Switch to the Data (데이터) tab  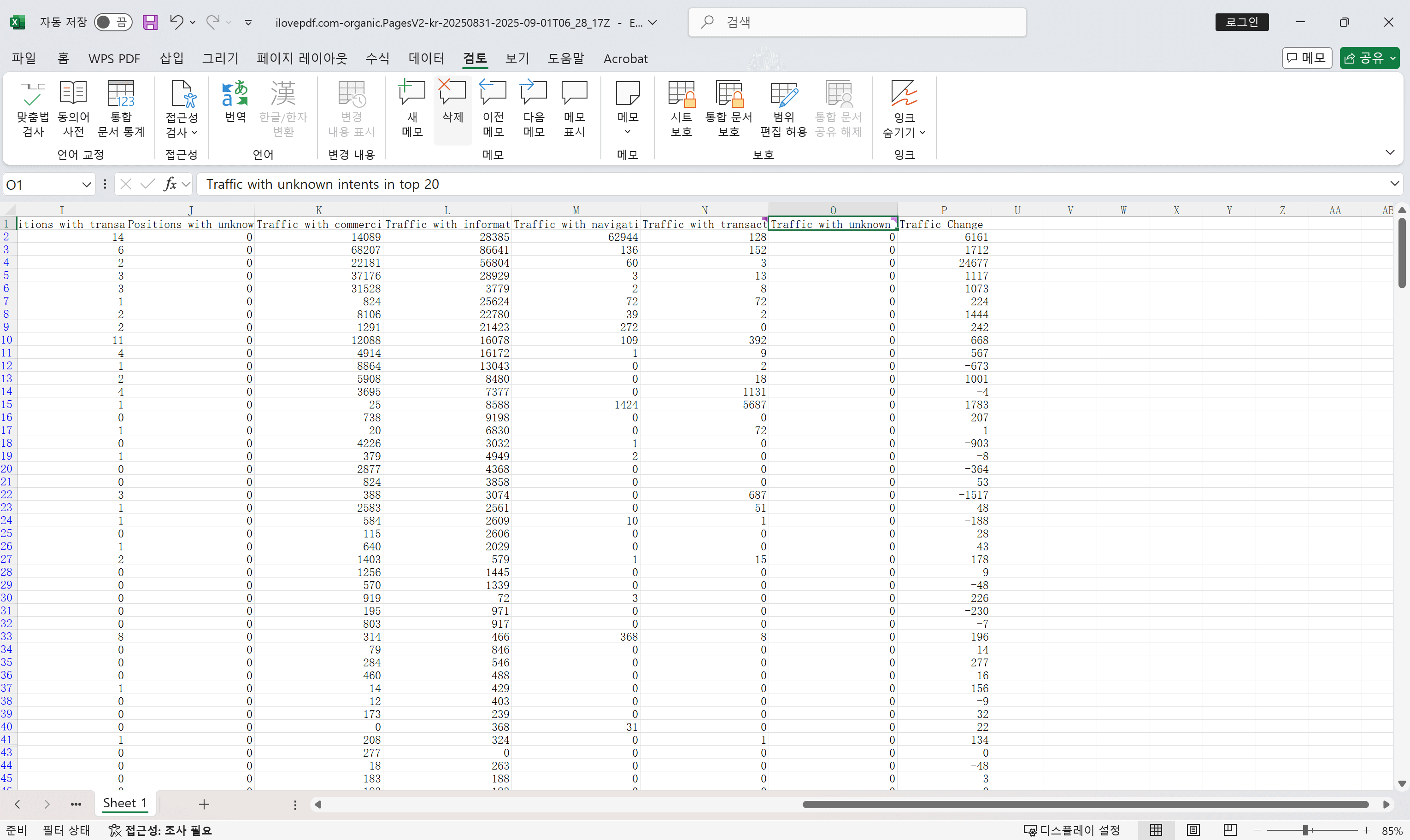(x=426, y=58)
